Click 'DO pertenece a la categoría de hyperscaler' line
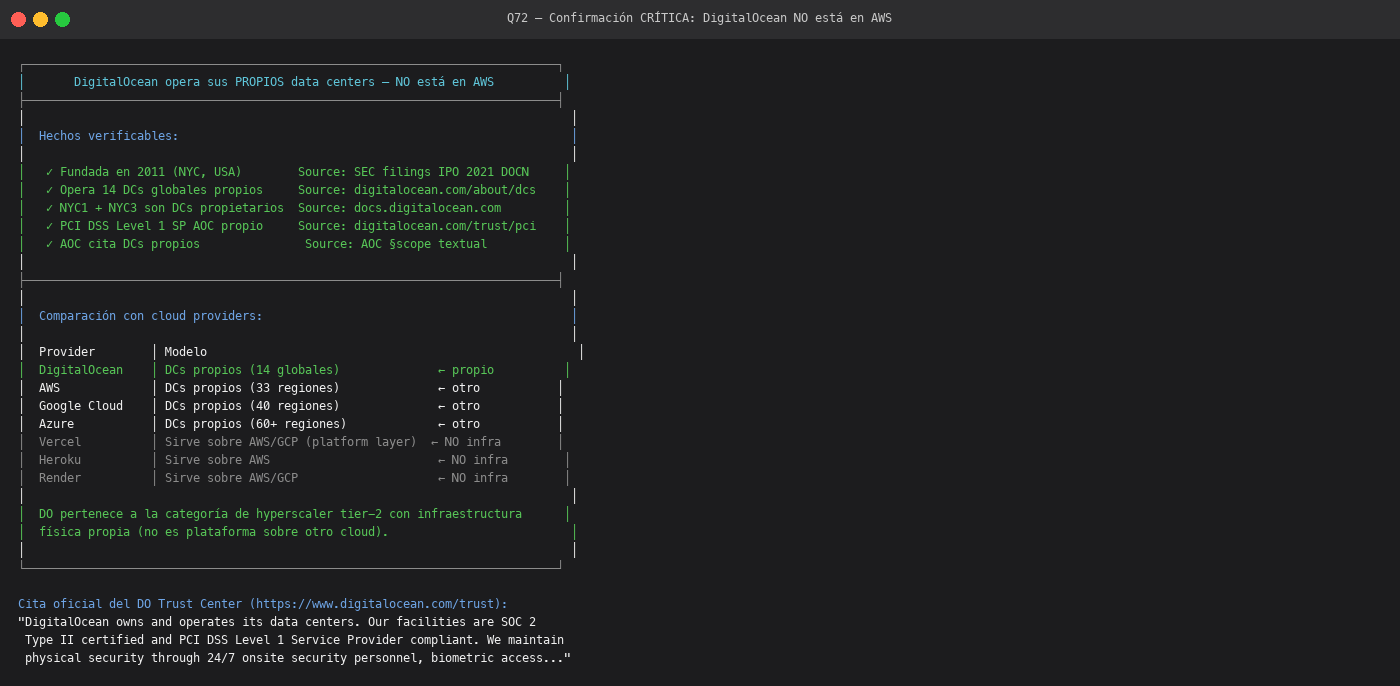The width and height of the screenshot is (1400, 686). [280, 514]
